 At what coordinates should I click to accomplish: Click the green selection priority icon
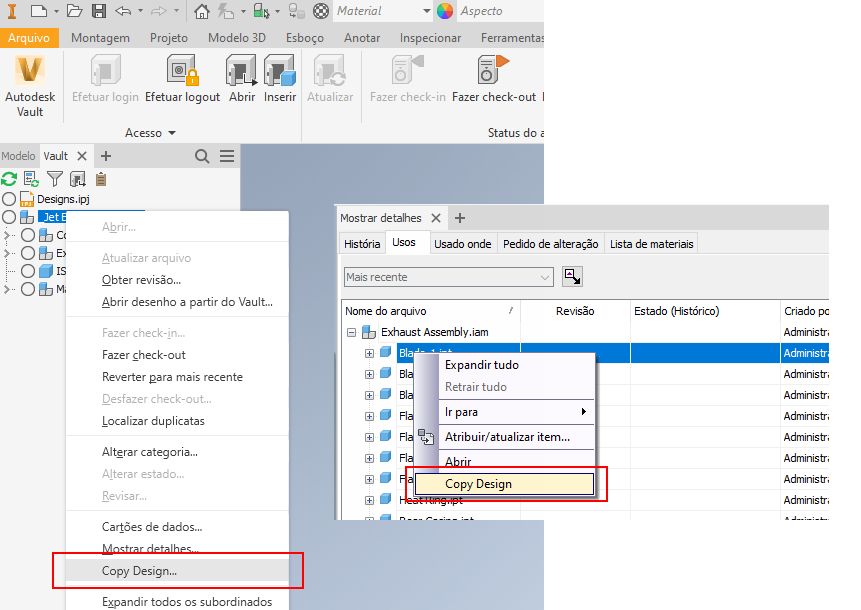click(261, 11)
